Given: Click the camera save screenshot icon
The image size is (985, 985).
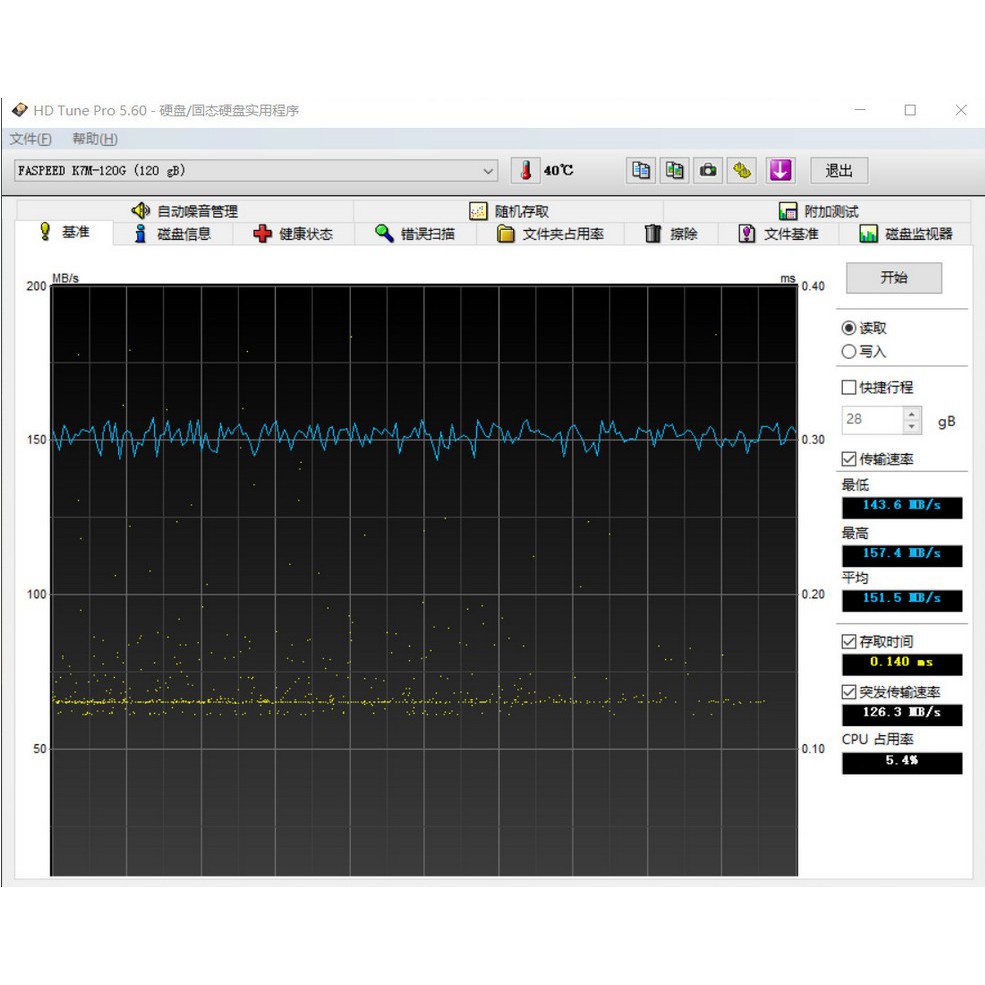Looking at the screenshot, I should point(708,170).
